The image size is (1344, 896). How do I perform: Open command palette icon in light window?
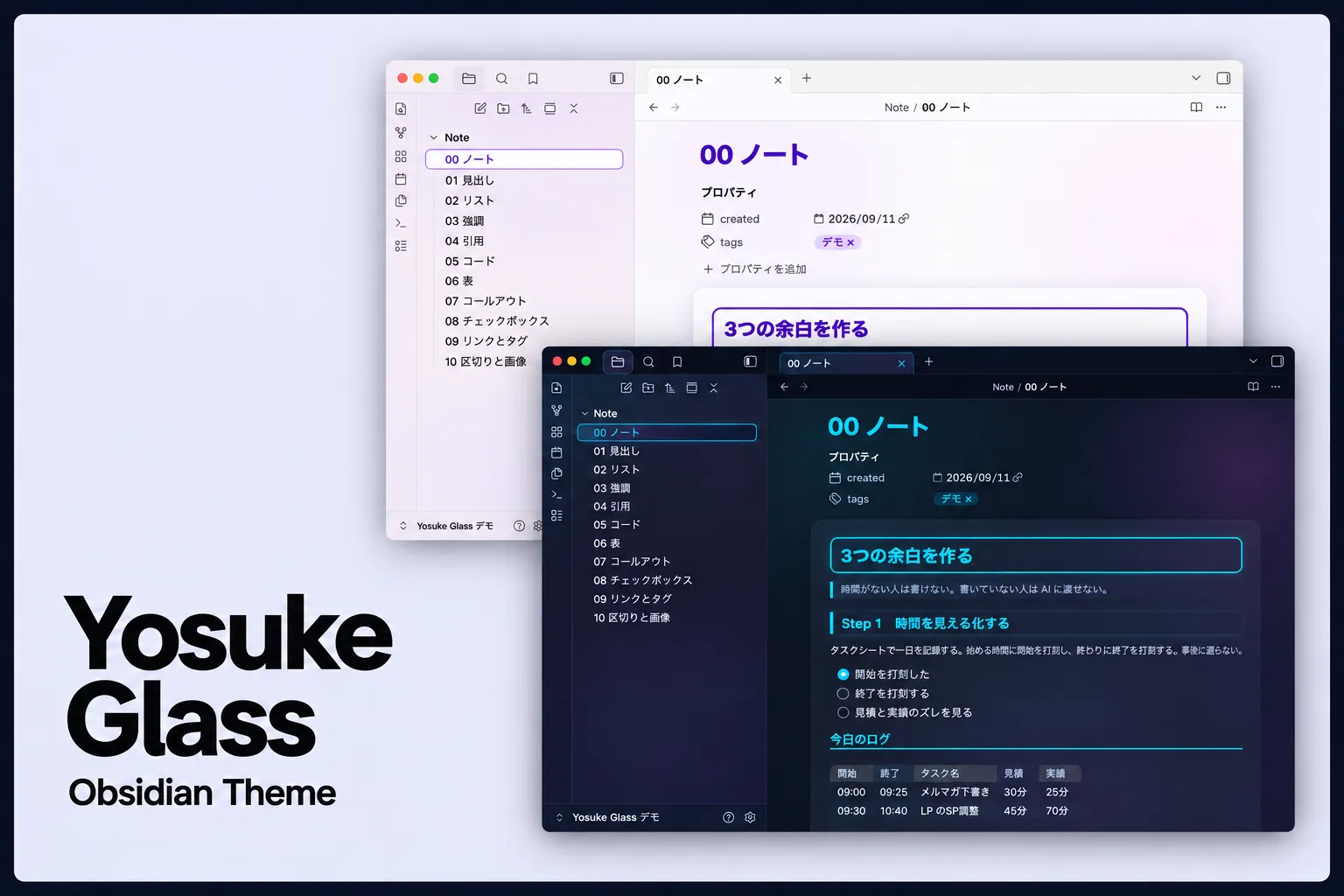(401, 223)
